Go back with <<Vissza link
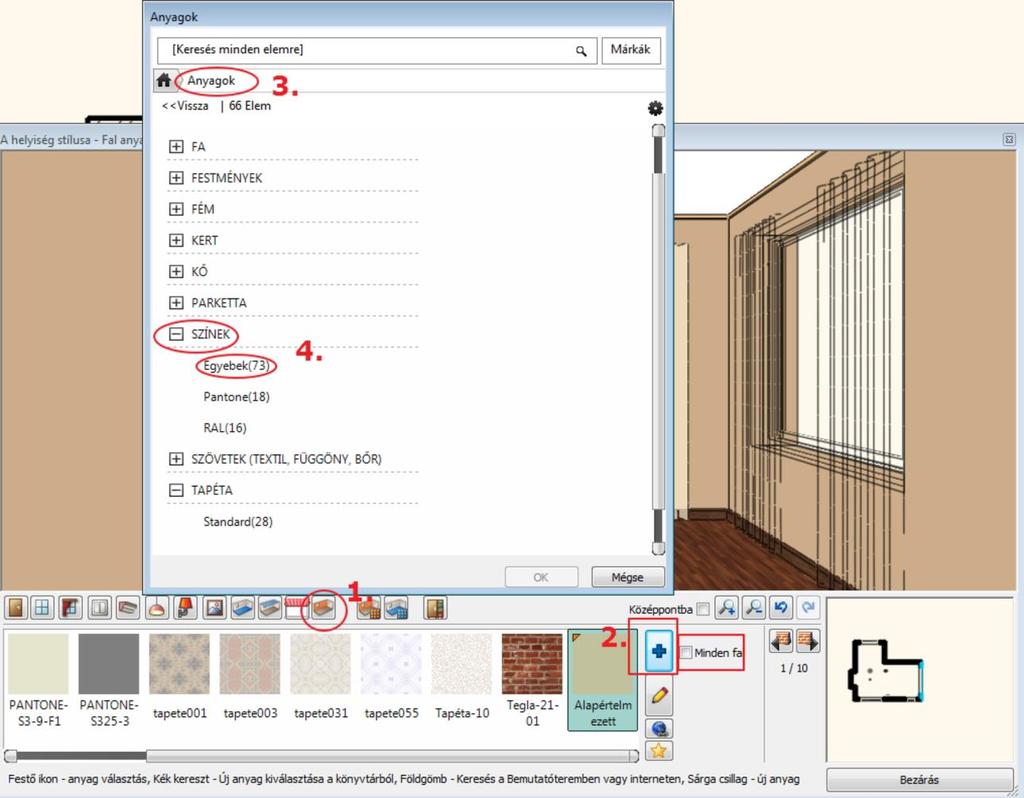Viewport: 1024px width, 798px height. (185, 106)
